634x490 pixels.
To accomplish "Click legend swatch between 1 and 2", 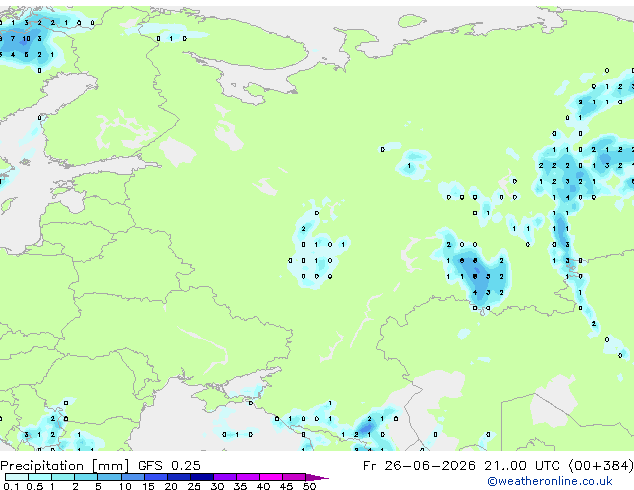I will point(63,477).
